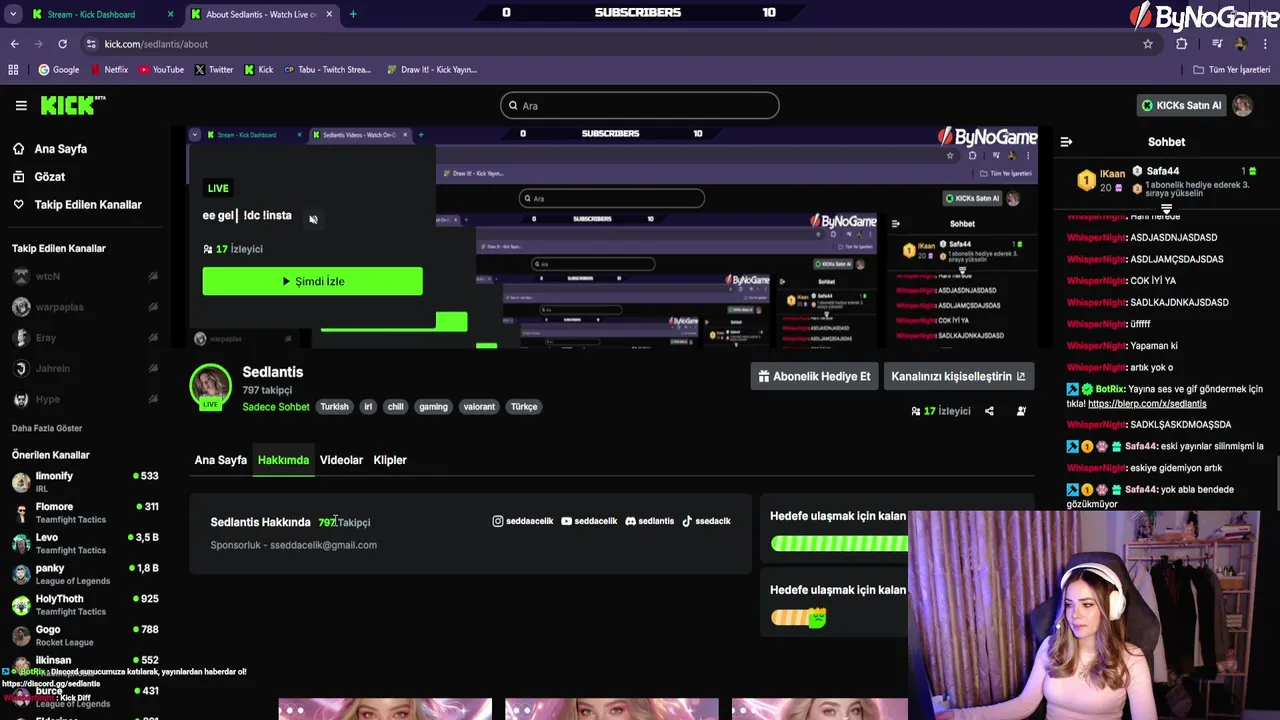
Task: Reload the page with the refresh icon
Action: (x=62, y=44)
